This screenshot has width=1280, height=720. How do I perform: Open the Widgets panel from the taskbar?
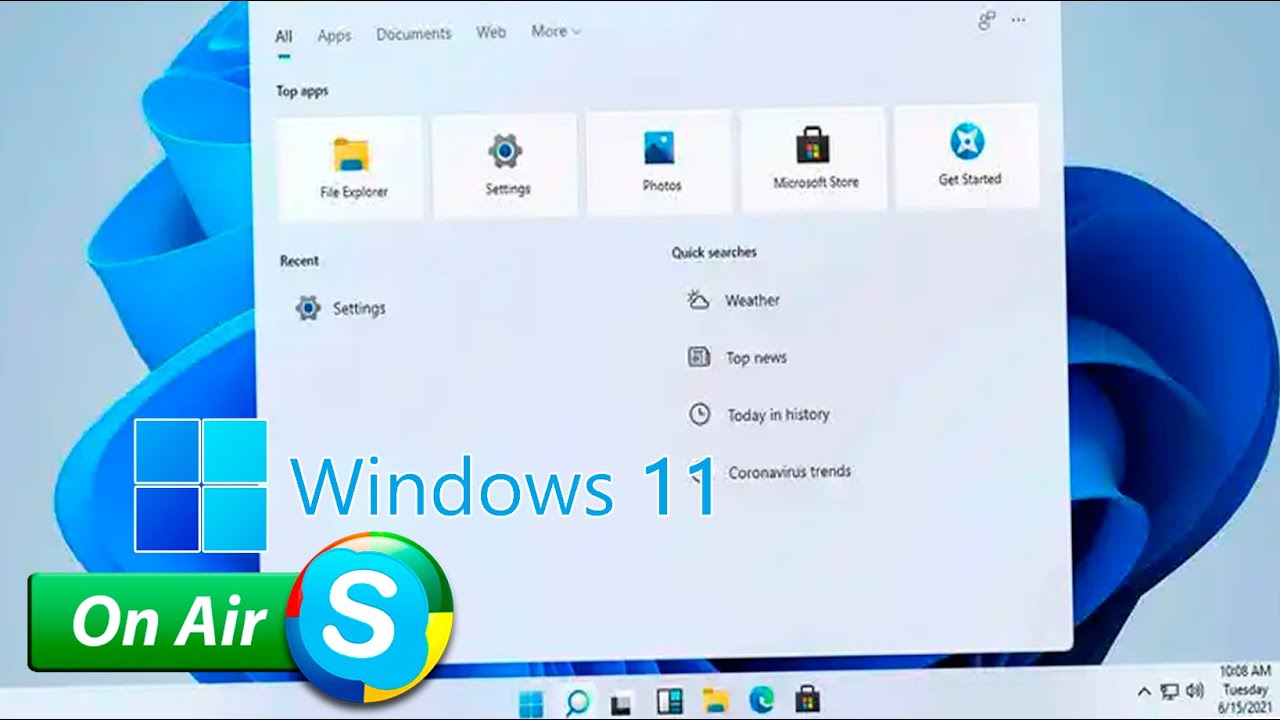(669, 700)
